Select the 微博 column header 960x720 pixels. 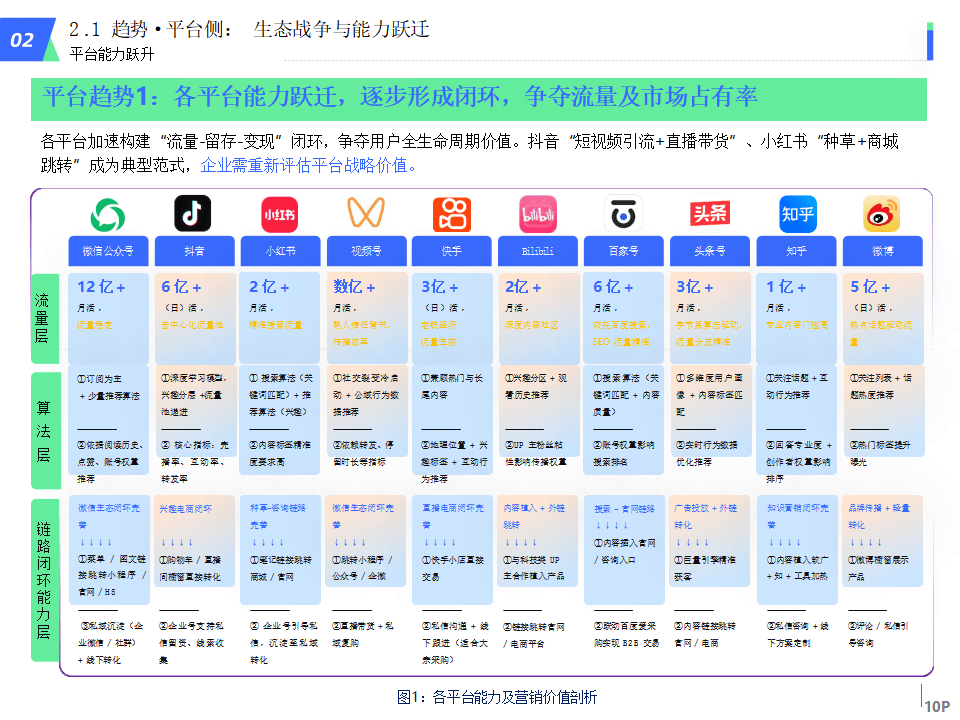[883, 251]
